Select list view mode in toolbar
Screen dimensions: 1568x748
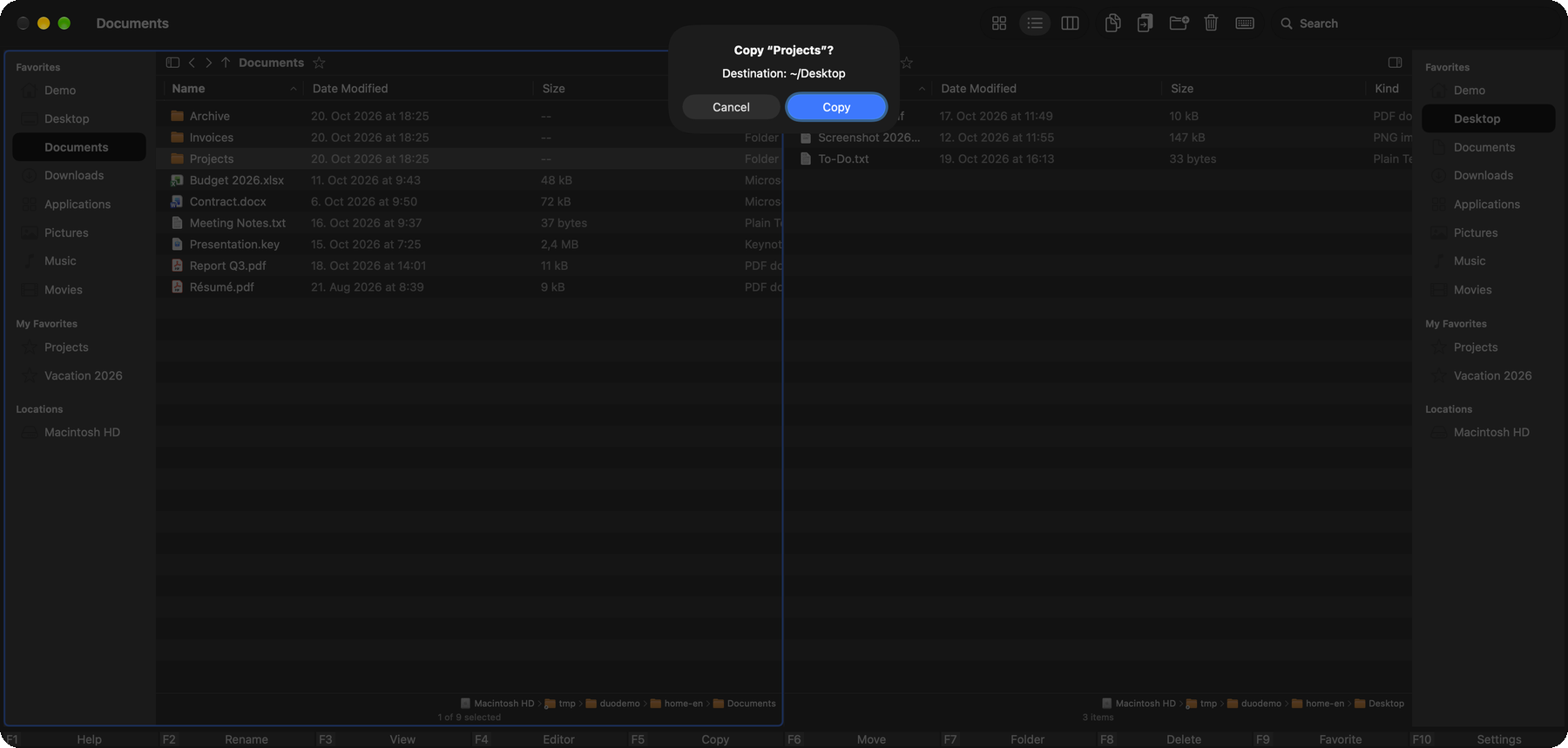(1035, 24)
